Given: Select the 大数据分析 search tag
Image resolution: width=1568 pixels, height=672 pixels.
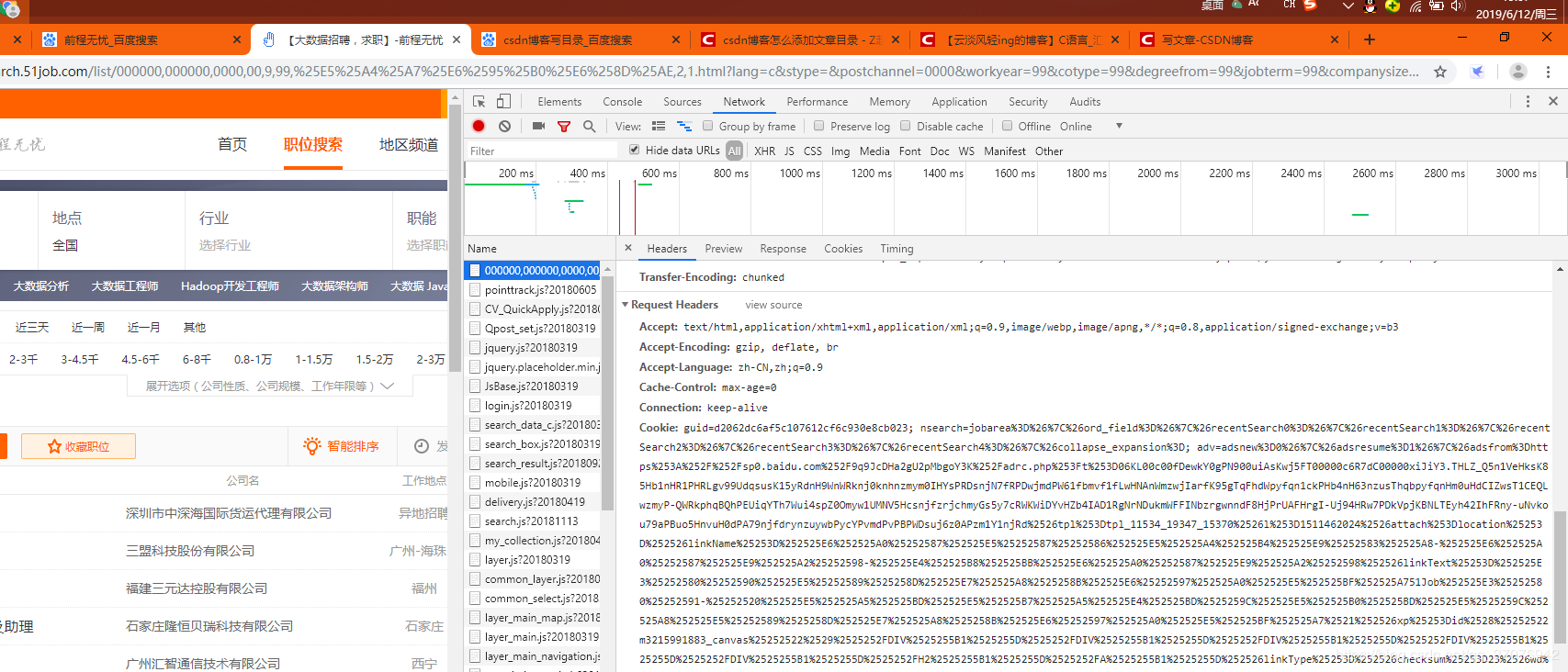Looking at the screenshot, I should [41, 286].
